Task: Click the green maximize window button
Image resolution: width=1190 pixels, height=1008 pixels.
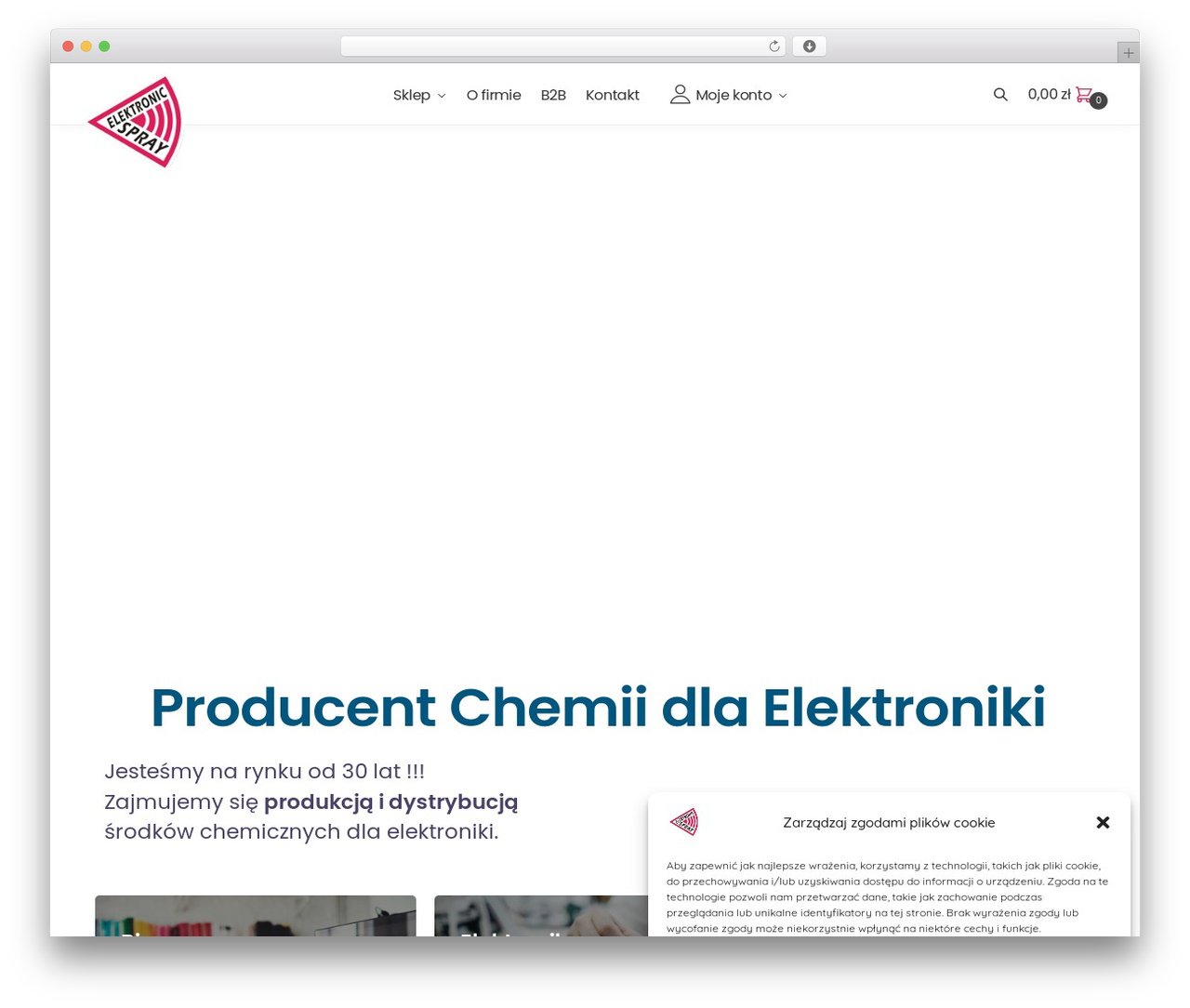Action: 104,46
